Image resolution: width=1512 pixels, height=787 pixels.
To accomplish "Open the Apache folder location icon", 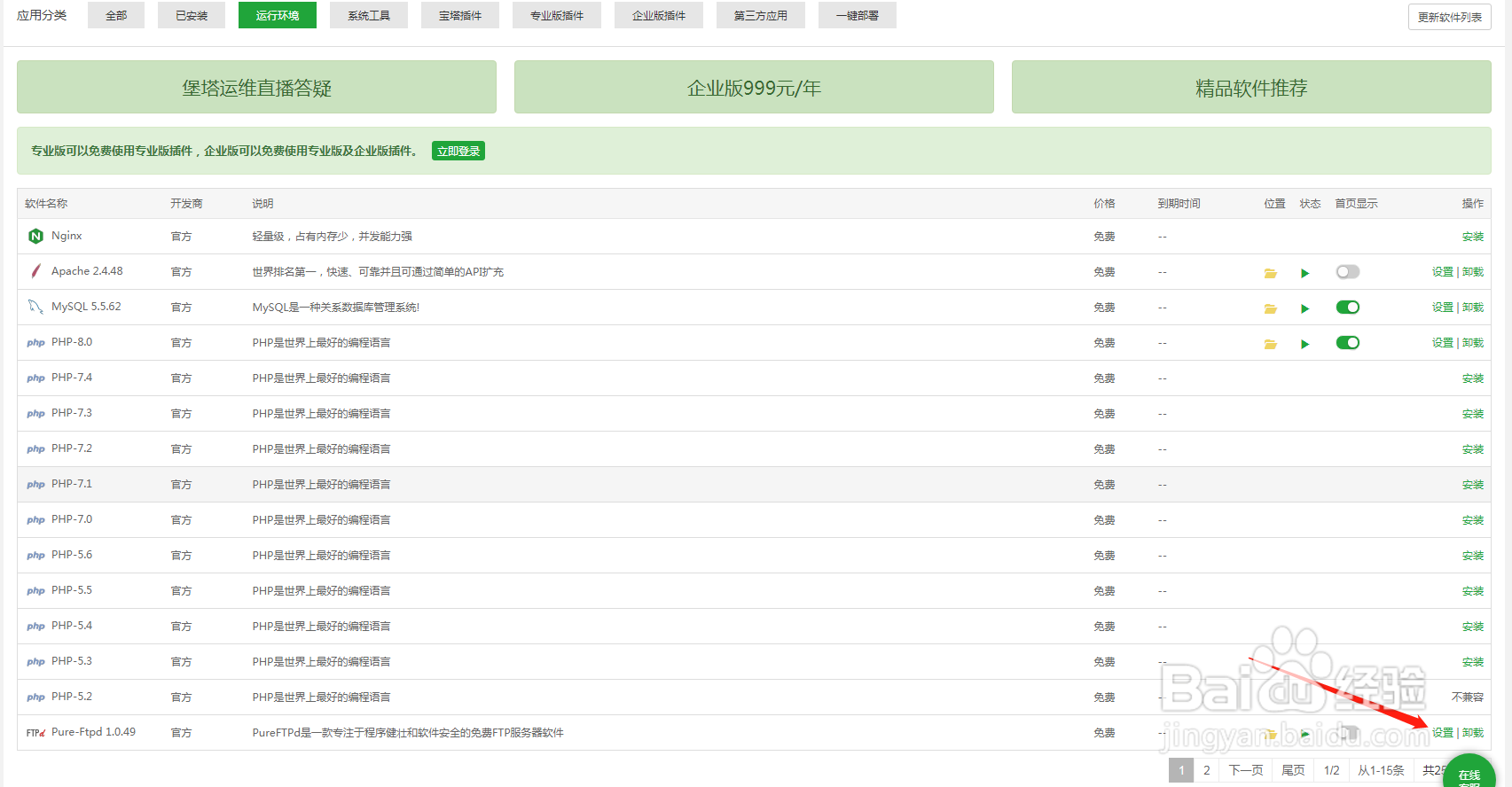I will point(1270,273).
